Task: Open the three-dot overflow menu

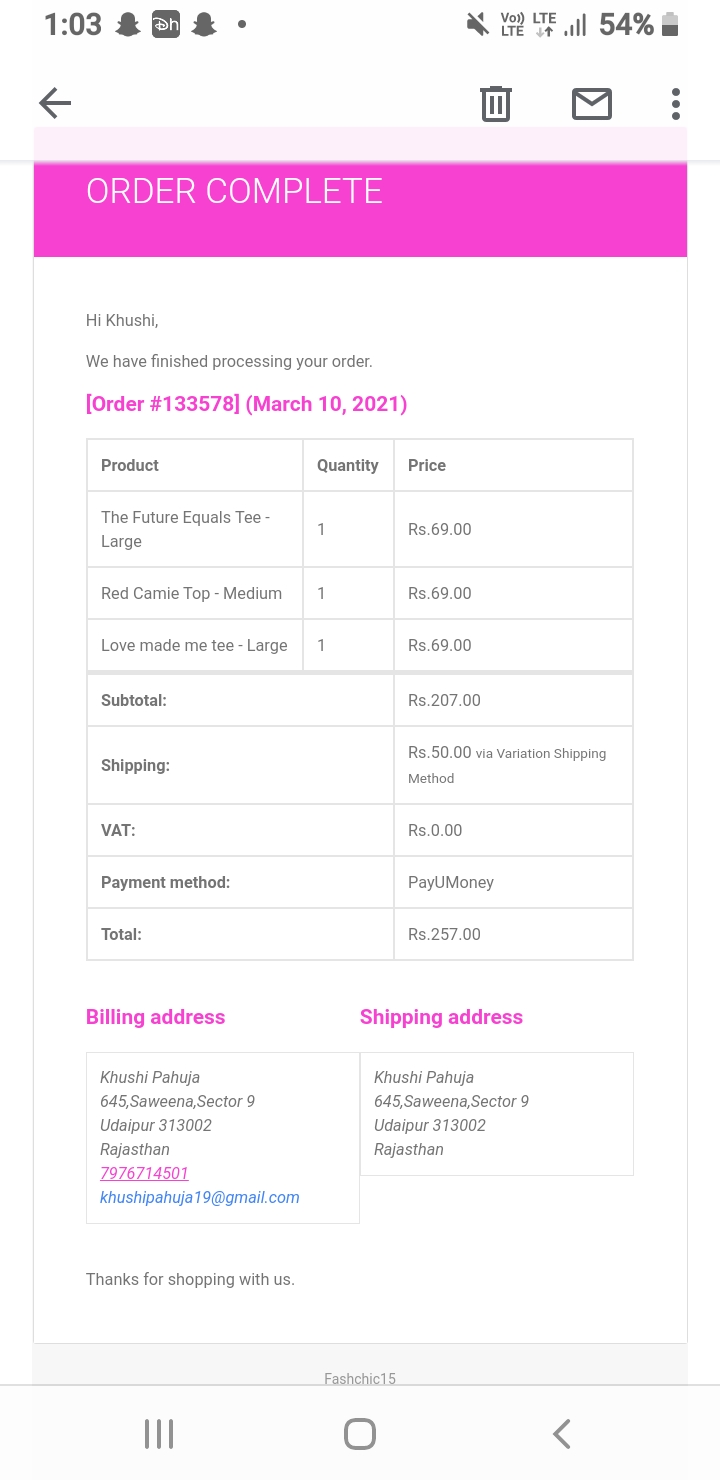Action: [676, 103]
